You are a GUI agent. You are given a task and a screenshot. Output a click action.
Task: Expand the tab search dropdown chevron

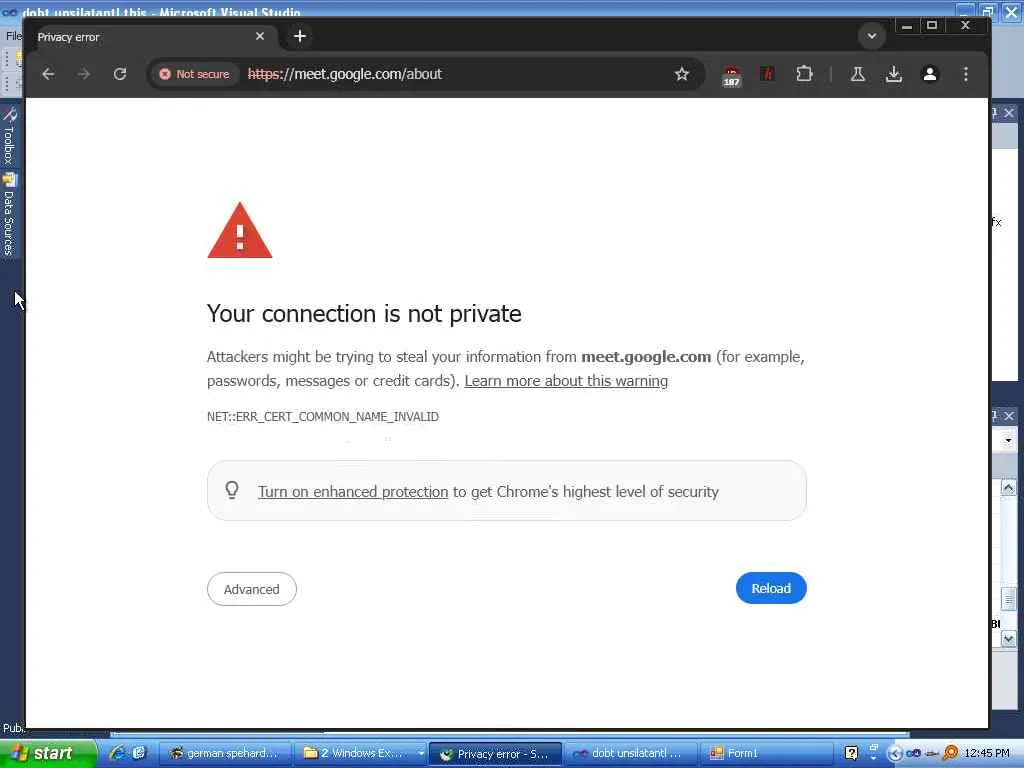click(x=872, y=36)
